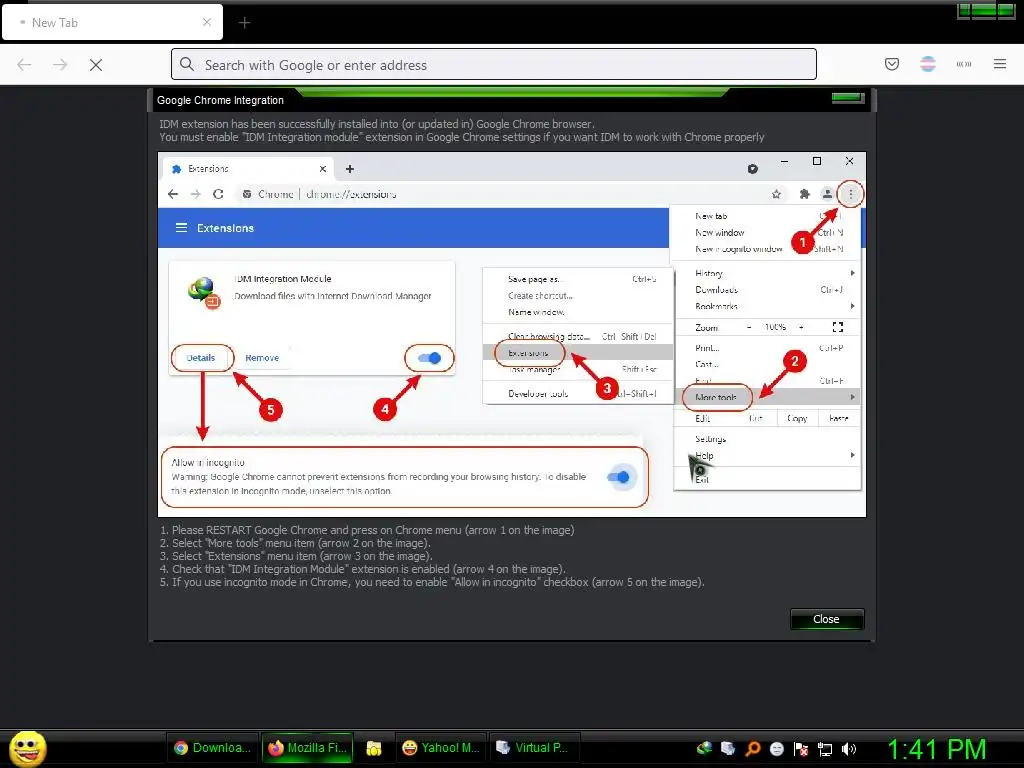Click the leftmost green window control button
1024x768 pixels.
964,10
